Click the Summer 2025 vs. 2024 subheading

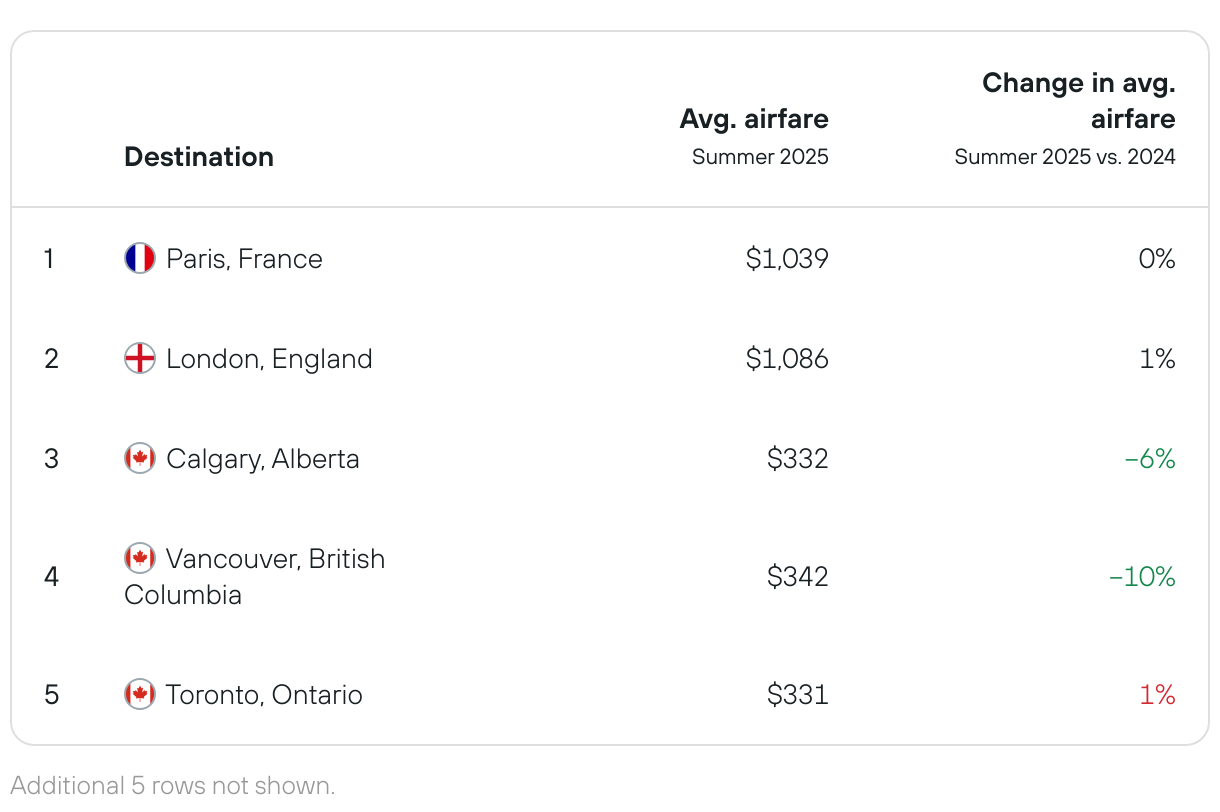tap(1065, 157)
